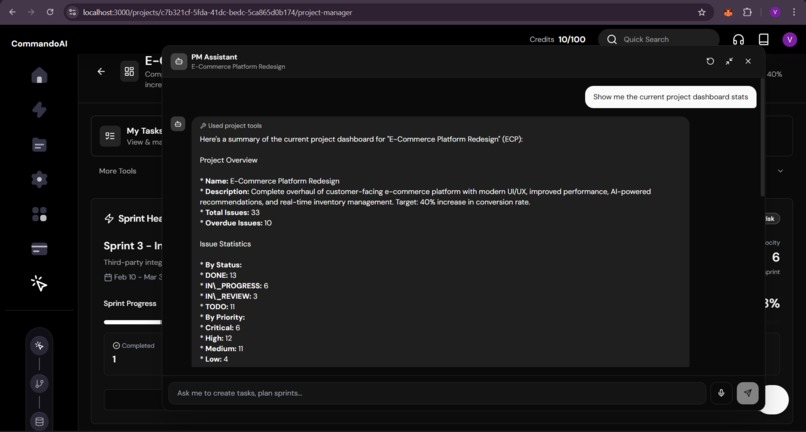Screen dimensions: 806x432
Task: Click the 'Issue Statistics' heading
Action: (x=225, y=244)
